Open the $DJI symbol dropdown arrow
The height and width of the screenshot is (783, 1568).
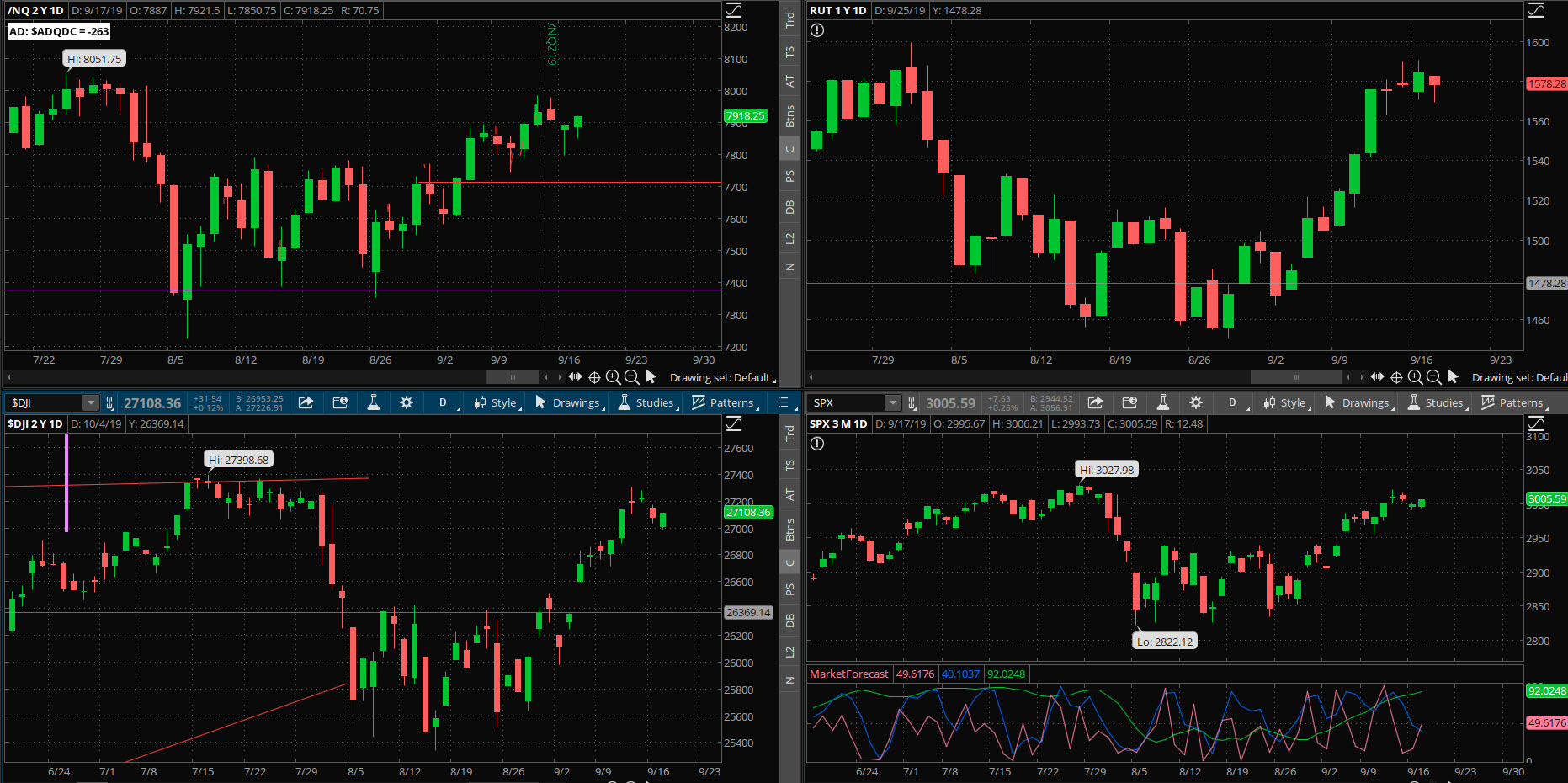90,403
